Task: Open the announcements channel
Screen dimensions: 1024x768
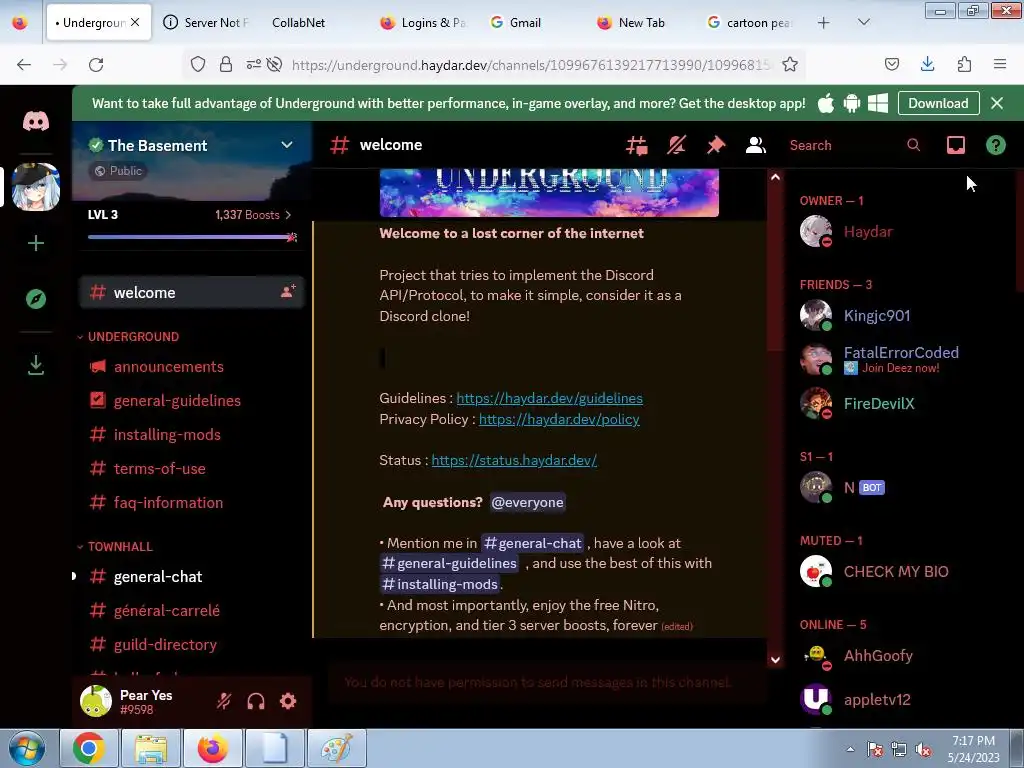Action: (192, 367)
